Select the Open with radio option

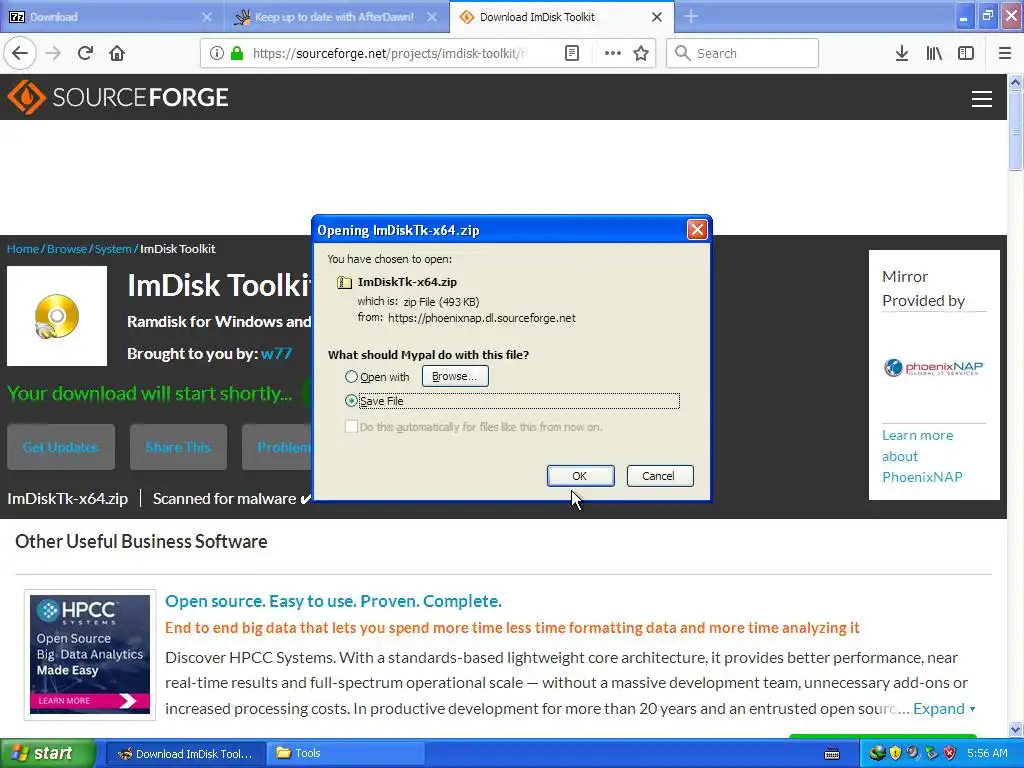tap(351, 377)
